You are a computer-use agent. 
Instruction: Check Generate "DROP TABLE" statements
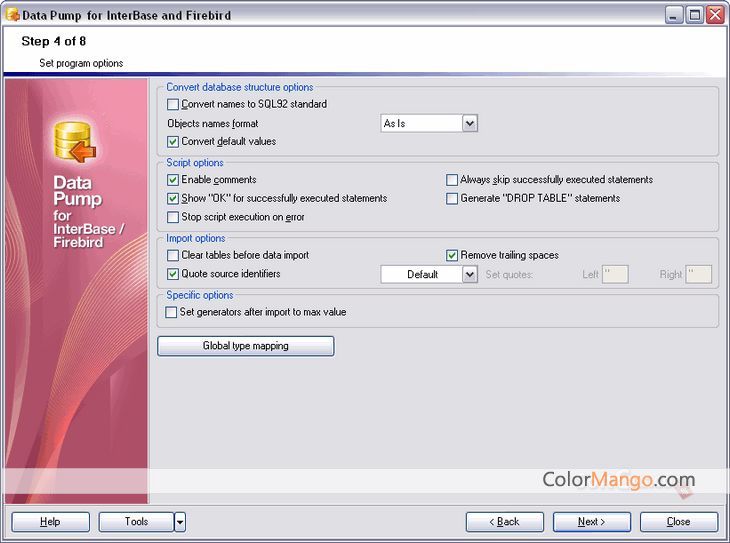(x=452, y=199)
